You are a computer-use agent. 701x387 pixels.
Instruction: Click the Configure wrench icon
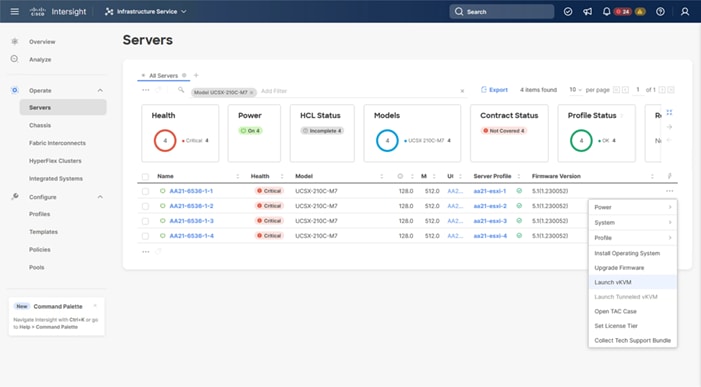point(15,197)
